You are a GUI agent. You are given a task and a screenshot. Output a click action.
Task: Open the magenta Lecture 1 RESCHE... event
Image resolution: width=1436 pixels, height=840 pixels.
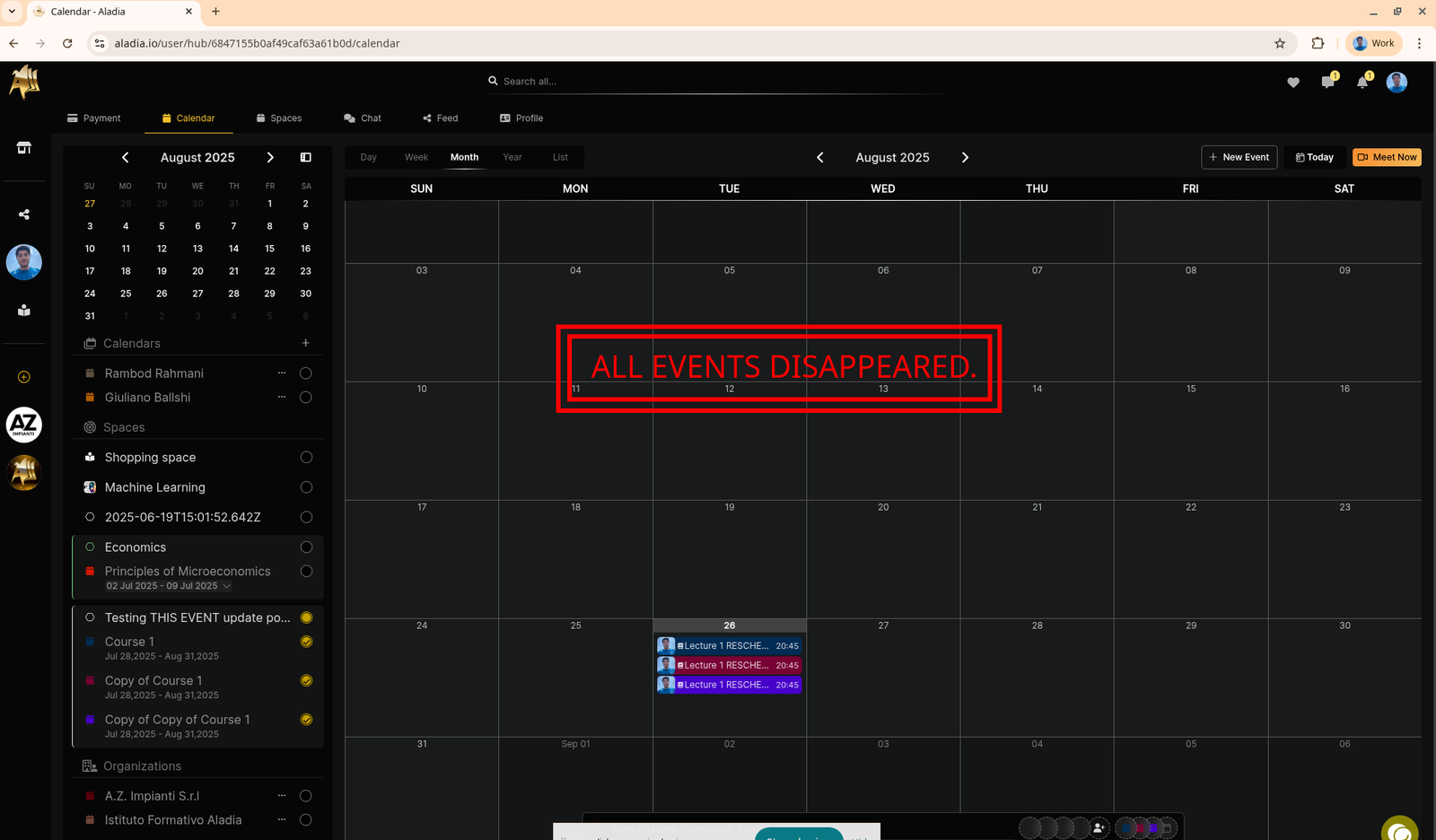729,665
